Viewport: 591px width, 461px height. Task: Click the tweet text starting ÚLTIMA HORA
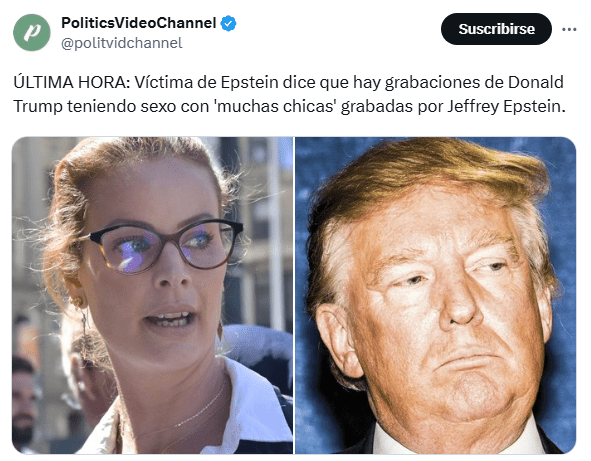(x=289, y=94)
